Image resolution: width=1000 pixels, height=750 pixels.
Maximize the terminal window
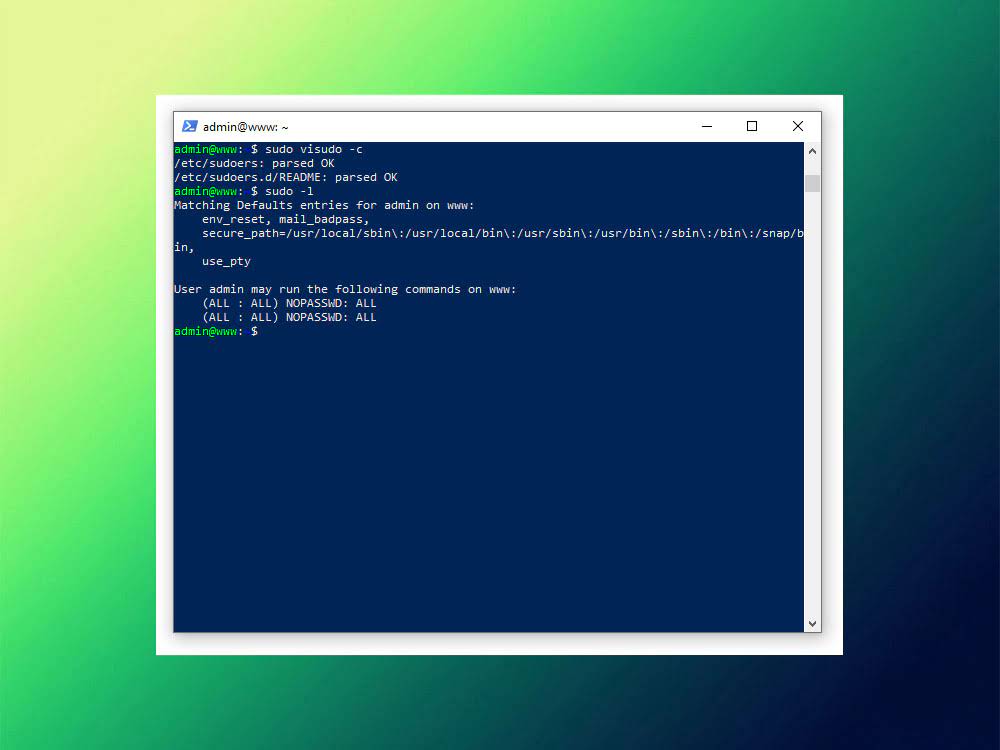point(752,127)
